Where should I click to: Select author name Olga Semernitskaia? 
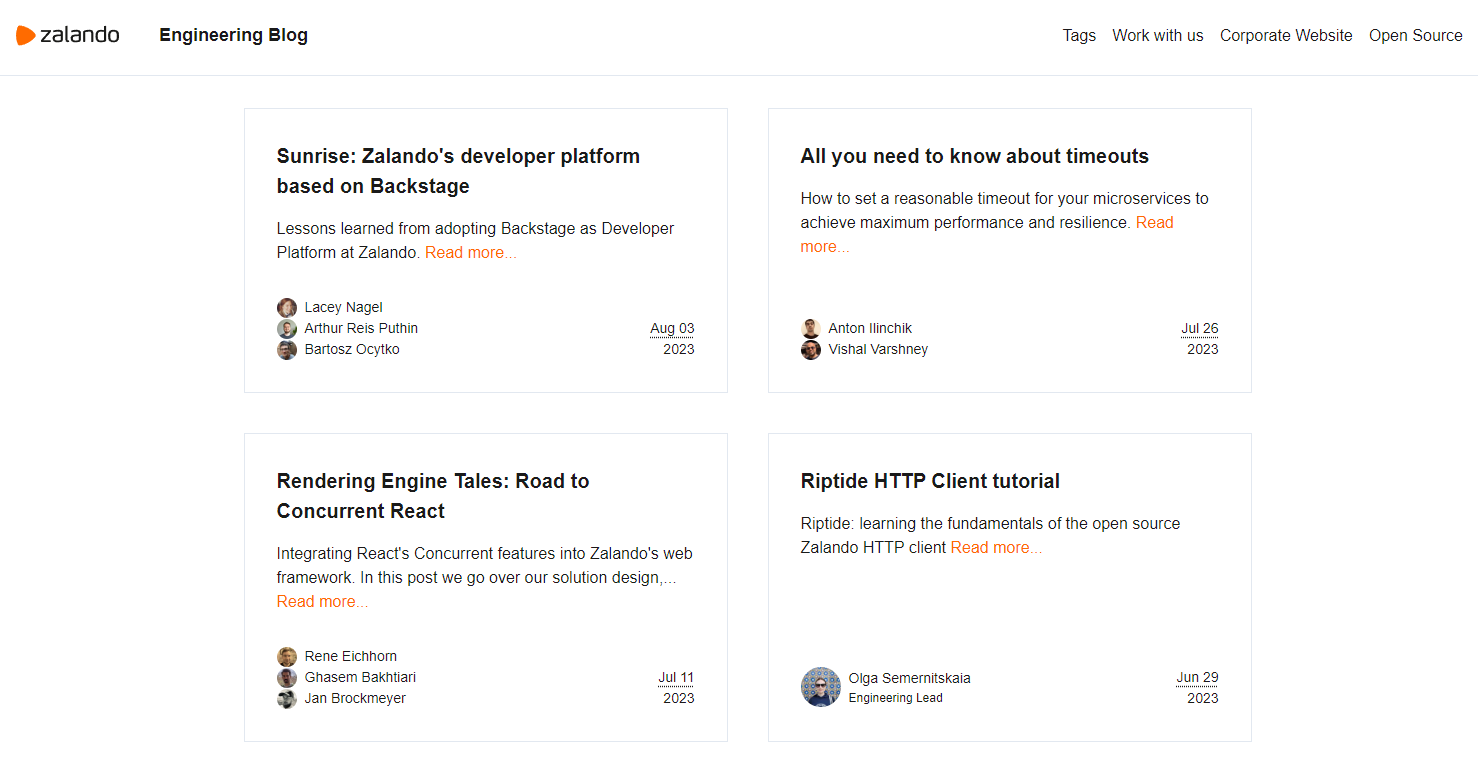(x=910, y=678)
